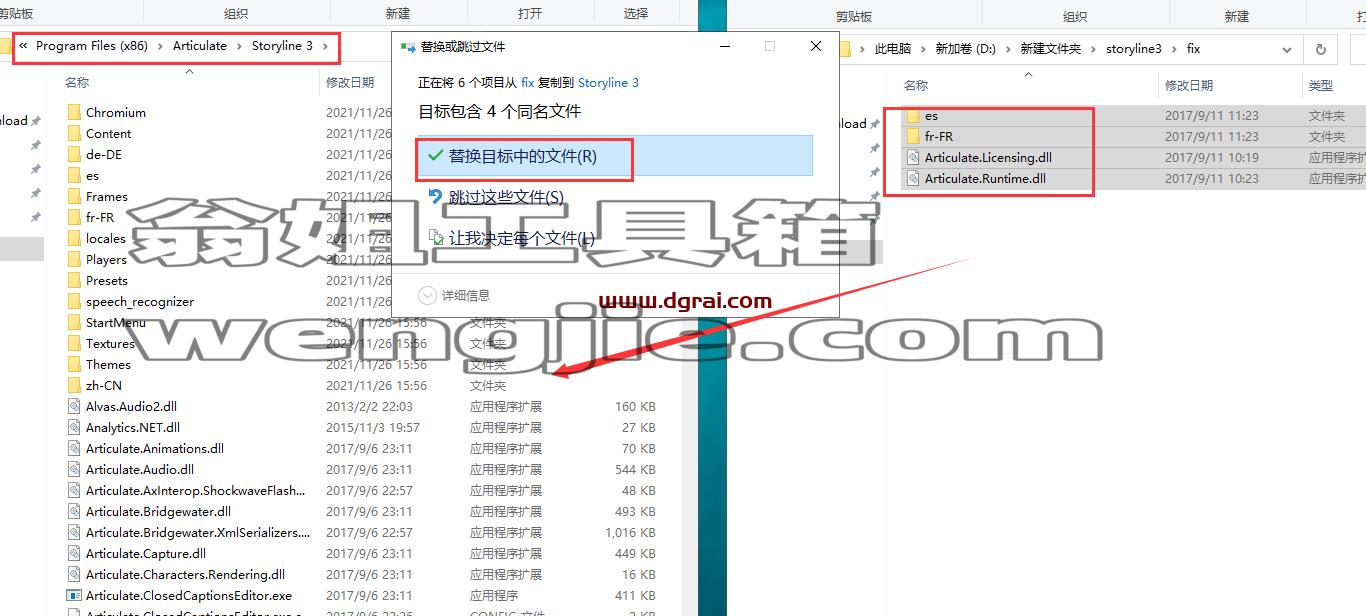Sort left window by 修改日期 column
Image resolution: width=1366 pixels, height=616 pixels.
pyautogui.click(x=350, y=83)
